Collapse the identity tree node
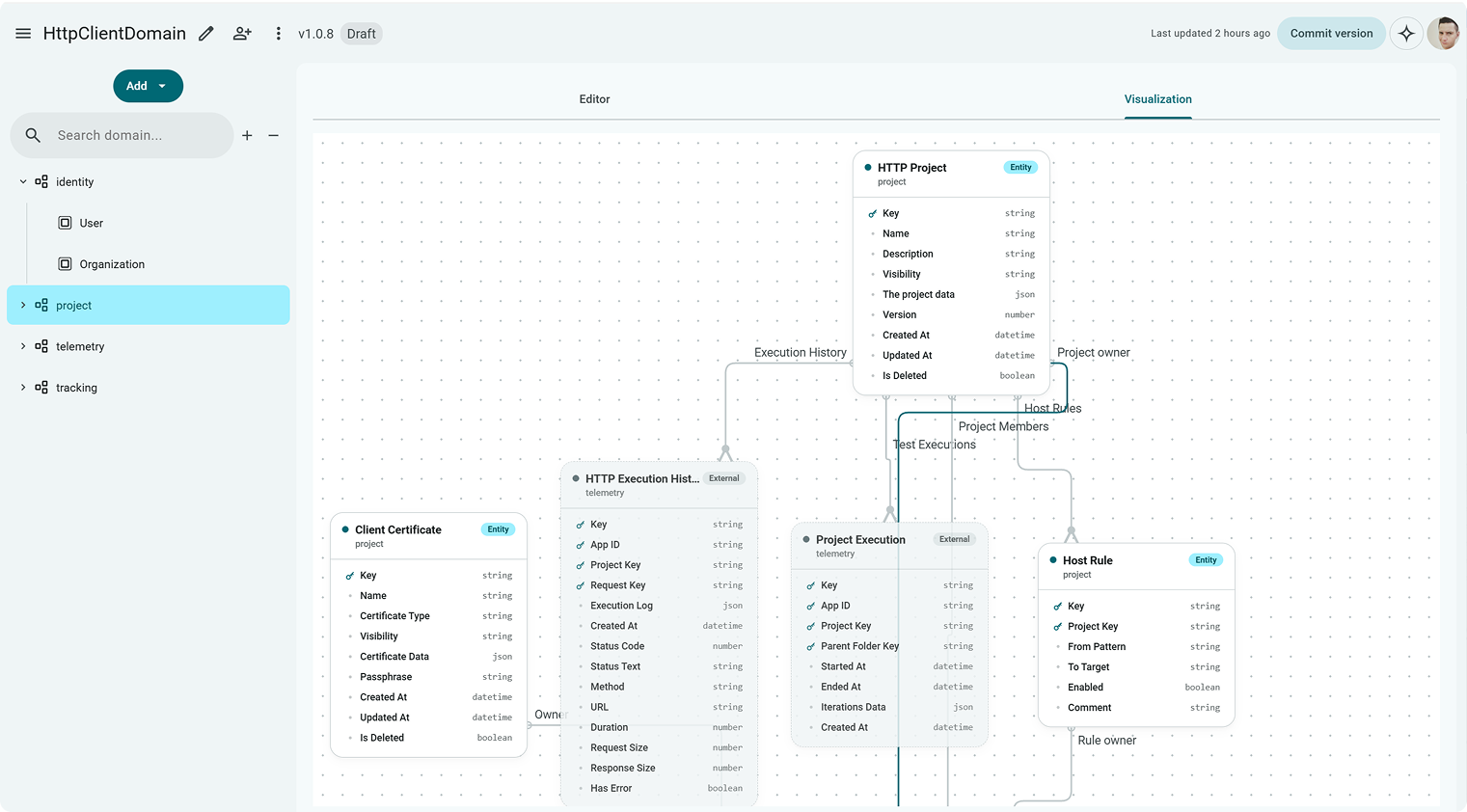The width and height of the screenshot is (1467, 812). tap(23, 181)
